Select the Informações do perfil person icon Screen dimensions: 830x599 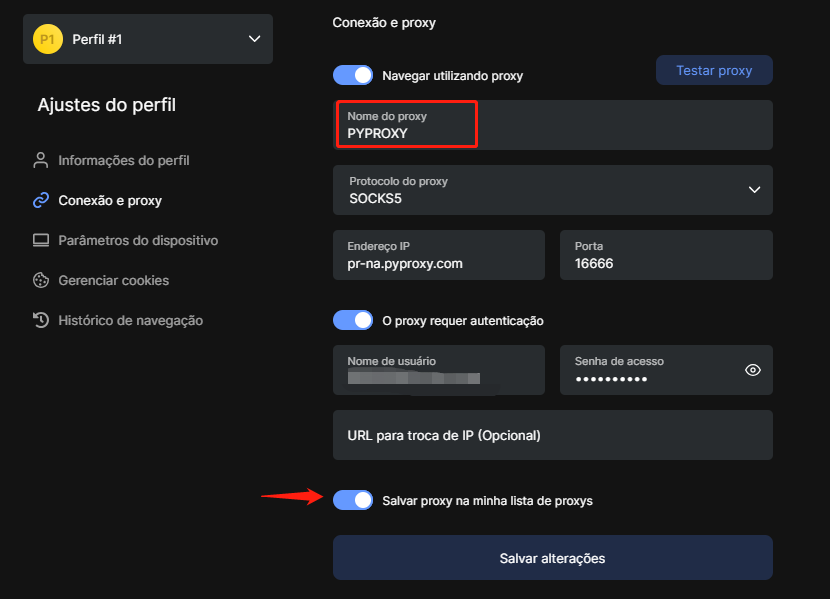coord(40,160)
